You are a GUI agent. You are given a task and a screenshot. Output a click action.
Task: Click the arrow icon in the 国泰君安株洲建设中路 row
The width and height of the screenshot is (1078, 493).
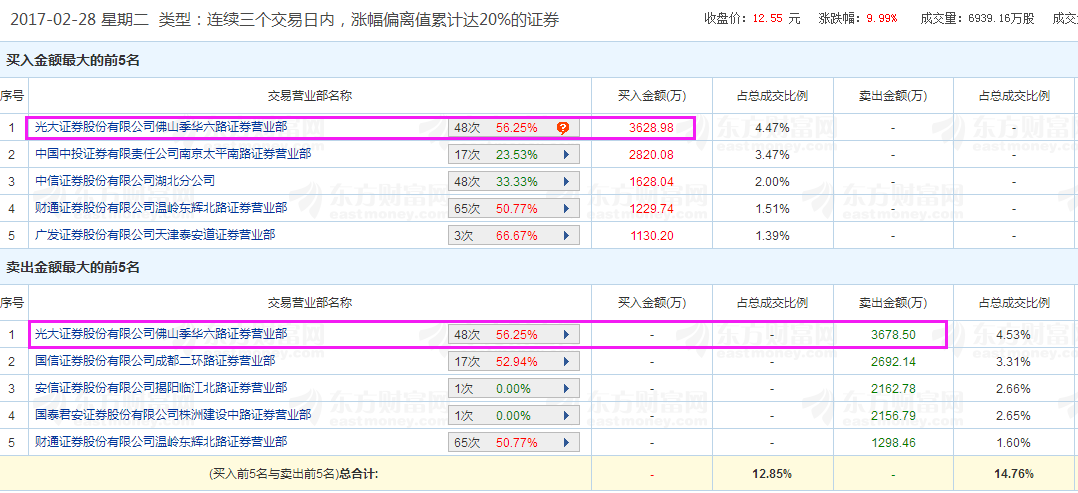pyautogui.click(x=566, y=415)
